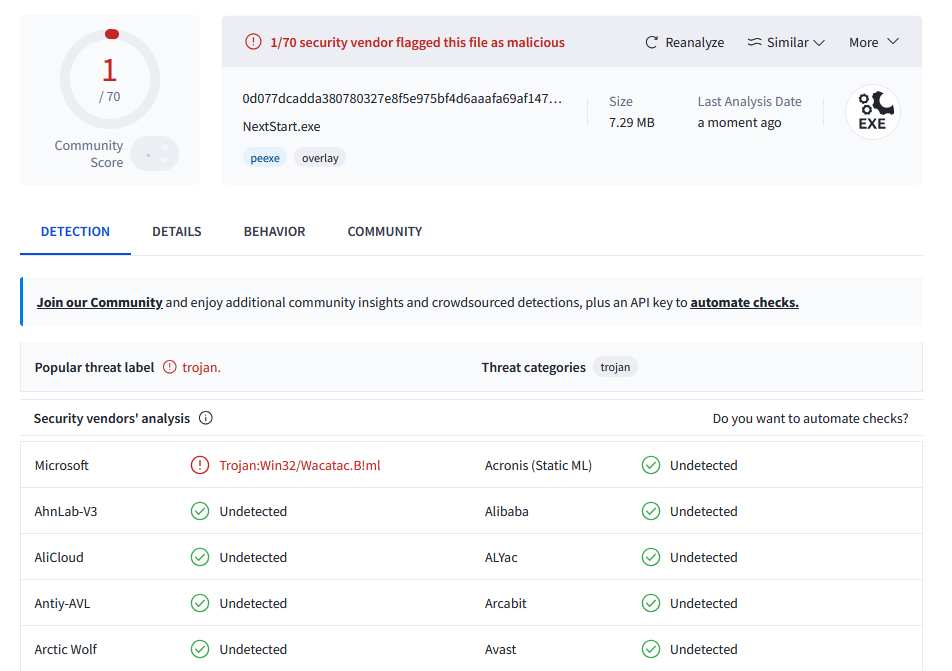Vote up on the Community Score
Viewport: 952px width, 671px height.
coord(165,147)
